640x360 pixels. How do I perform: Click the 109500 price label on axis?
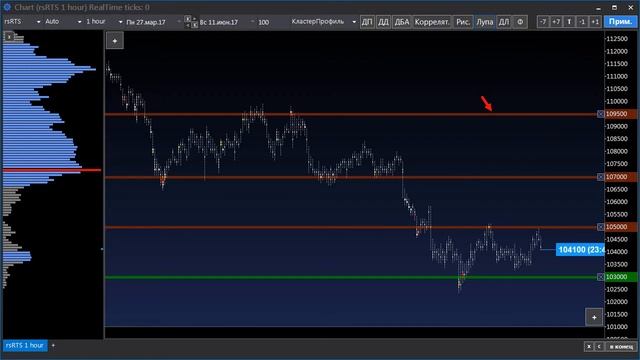click(620, 114)
